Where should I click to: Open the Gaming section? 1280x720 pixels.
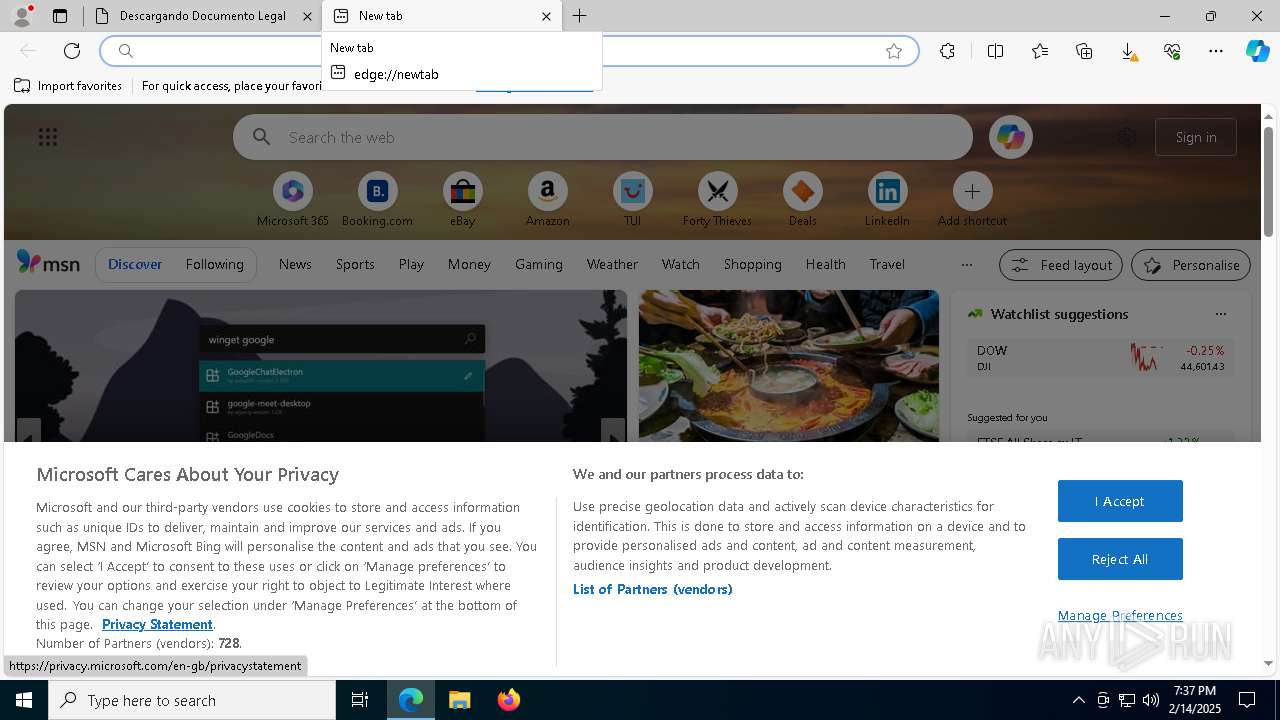(x=539, y=264)
